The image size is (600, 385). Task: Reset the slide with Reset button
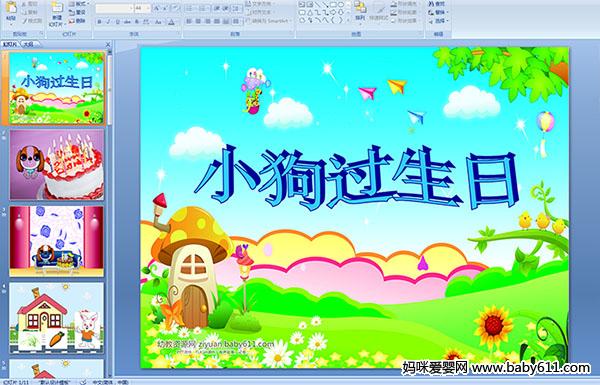(x=77, y=12)
